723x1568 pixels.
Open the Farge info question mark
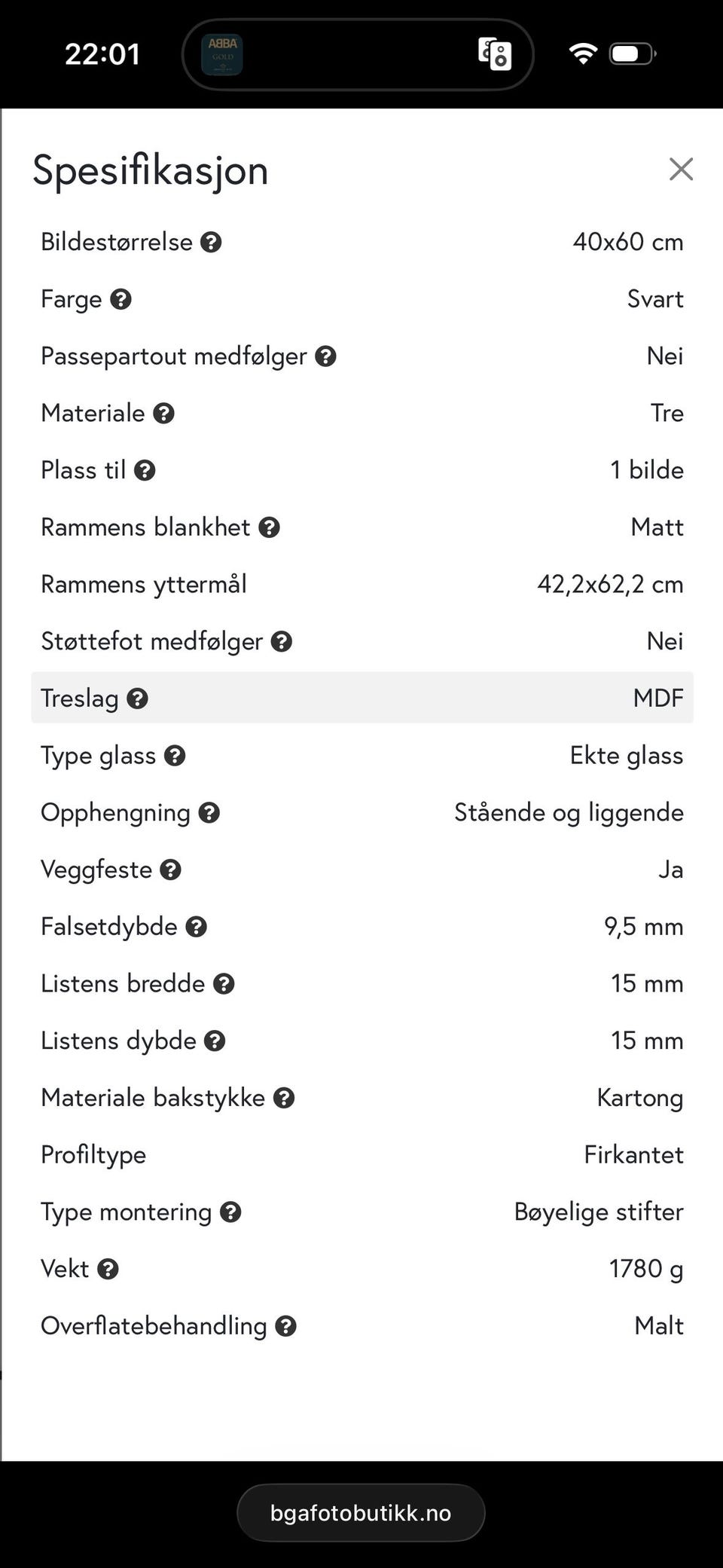pyautogui.click(x=120, y=300)
